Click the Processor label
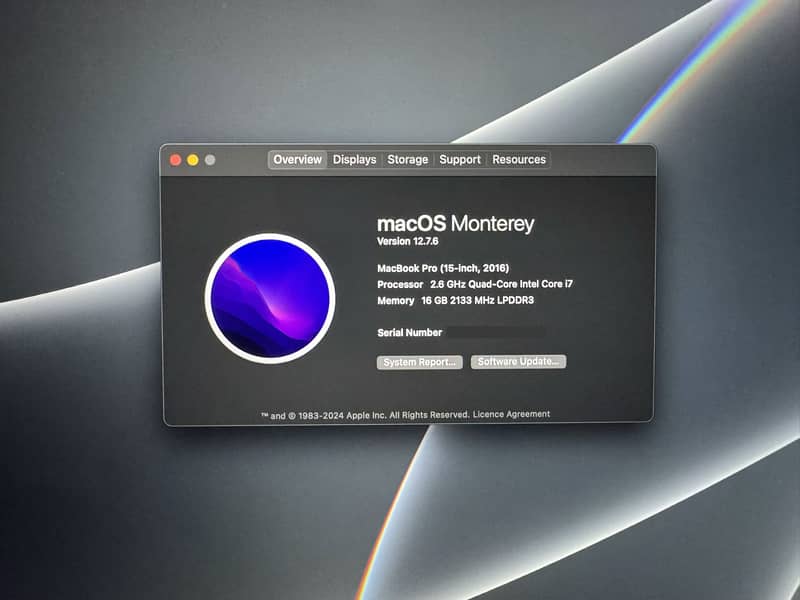The image size is (800, 600). [x=400, y=284]
